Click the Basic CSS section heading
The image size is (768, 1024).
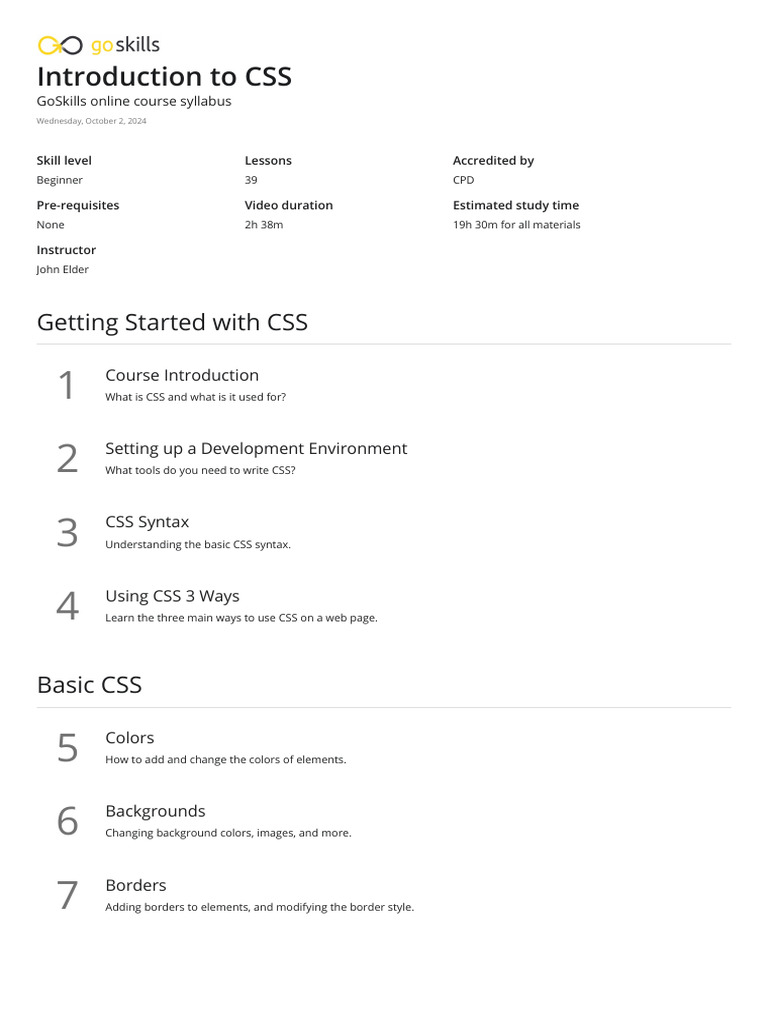[89, 685]
